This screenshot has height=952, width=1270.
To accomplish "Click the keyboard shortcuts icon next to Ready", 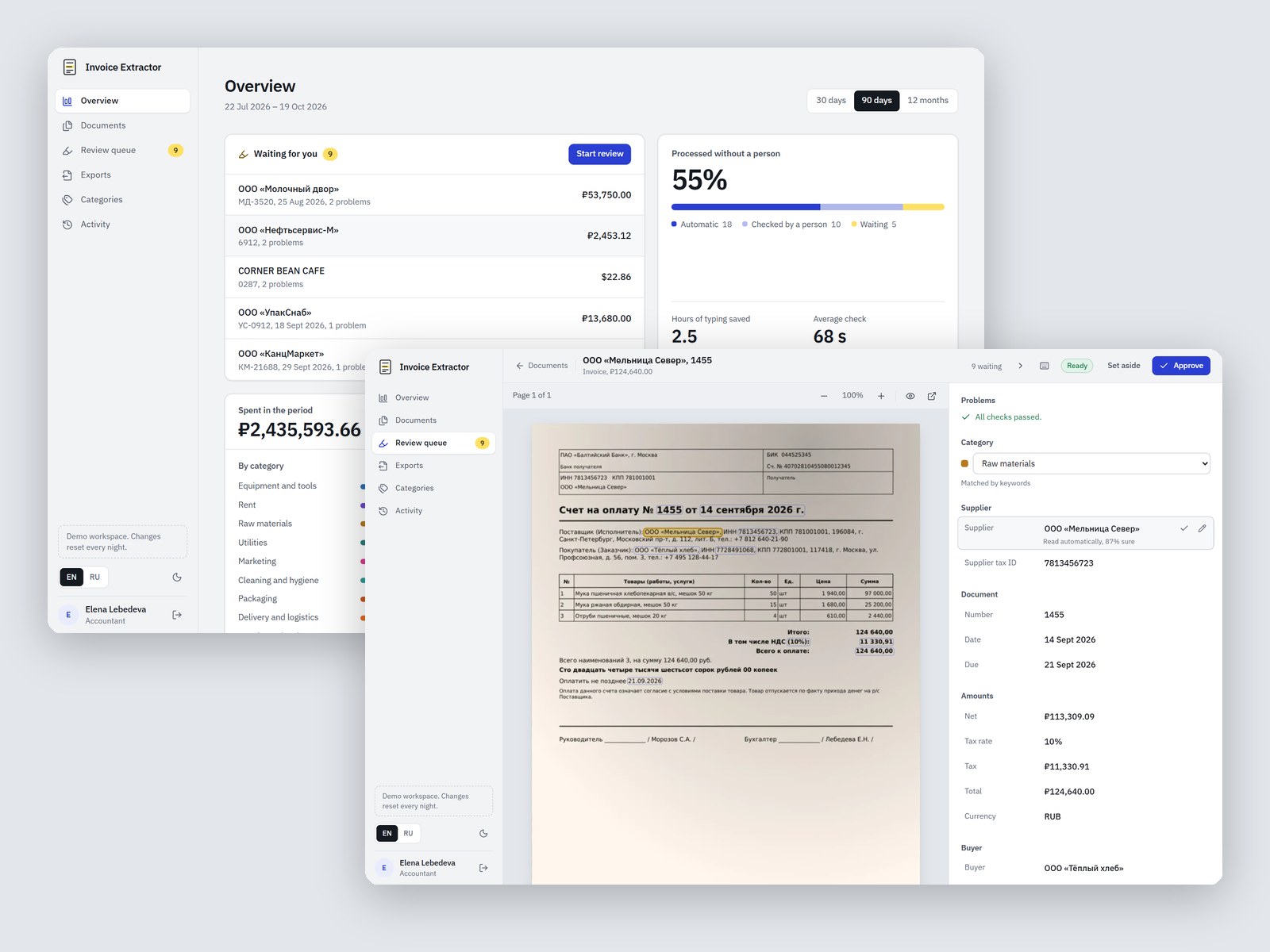I will (1045, 366).
